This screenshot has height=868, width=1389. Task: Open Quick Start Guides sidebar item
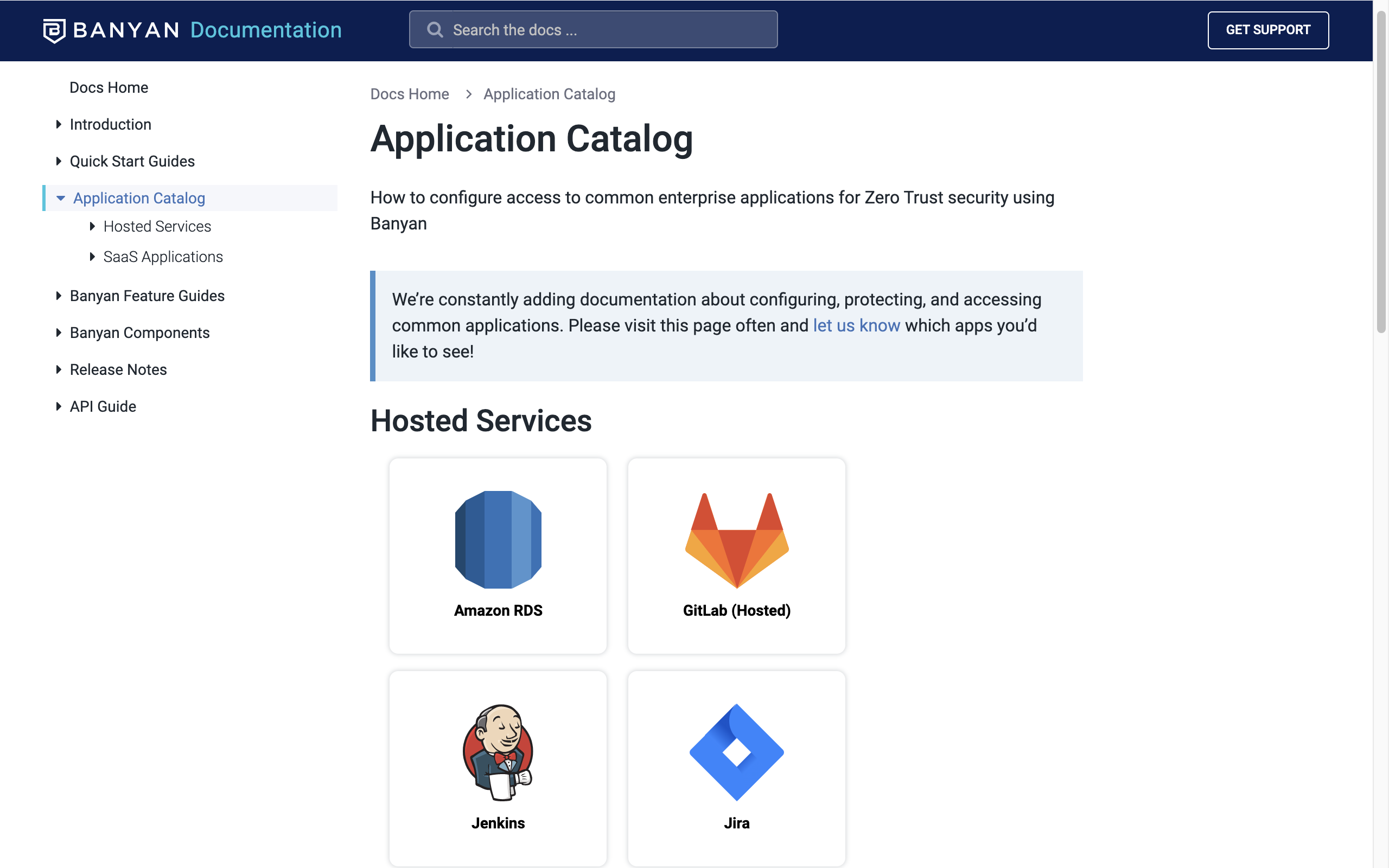pyautogui.click(x=132, y=161)
